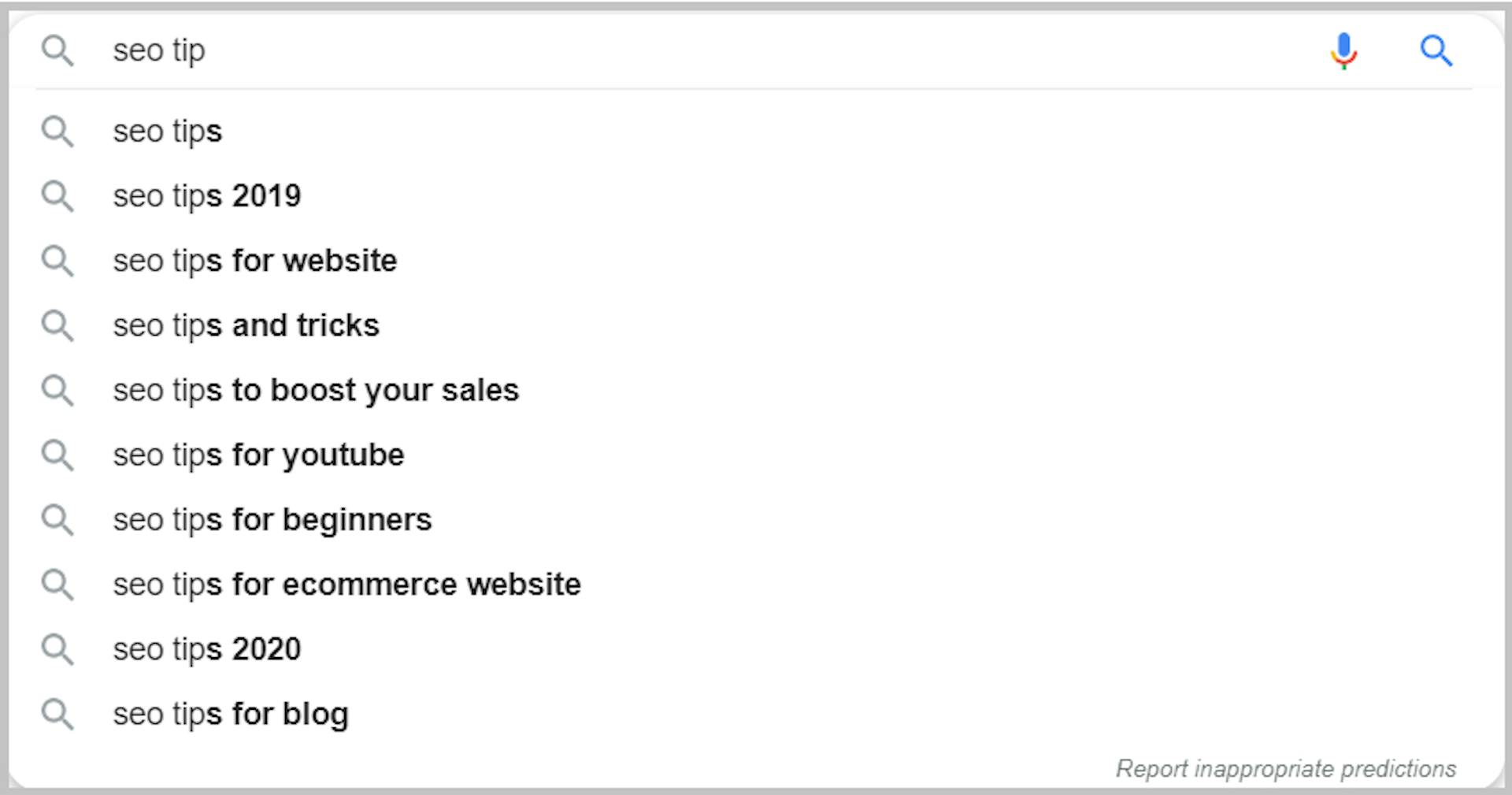Click the magnifier icon beside "seo tips for blog"
Screen dimensions: 1512x795
(x=57, y=714)
